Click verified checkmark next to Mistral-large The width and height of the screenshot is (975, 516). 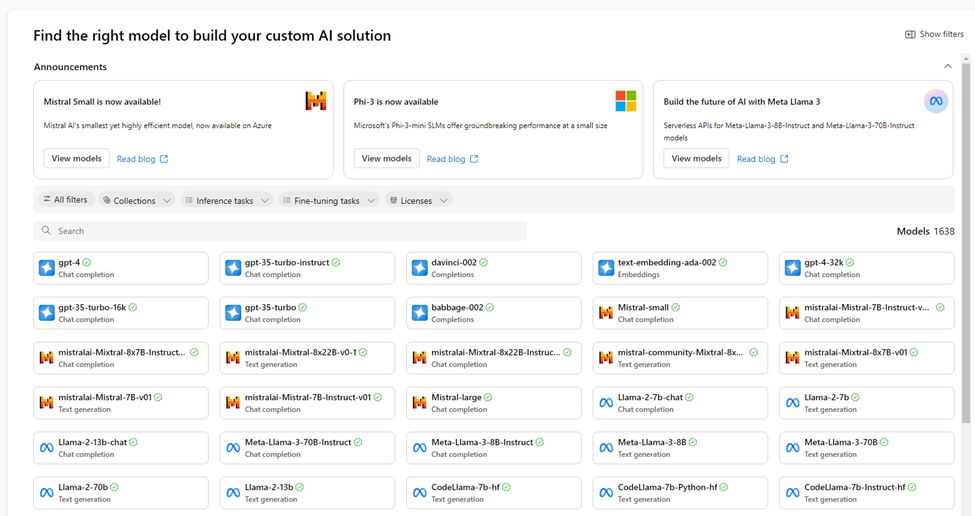pos(488,397)
